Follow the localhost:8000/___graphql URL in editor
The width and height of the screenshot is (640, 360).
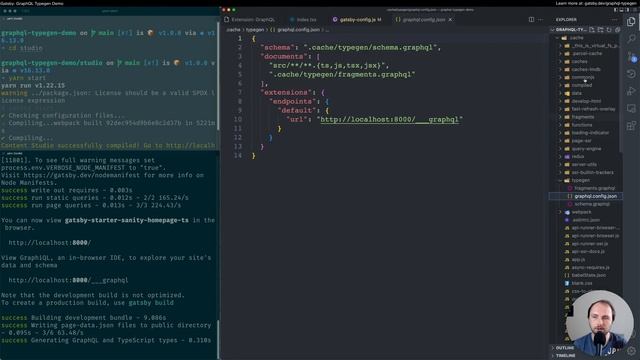click(x=389, y=120)
